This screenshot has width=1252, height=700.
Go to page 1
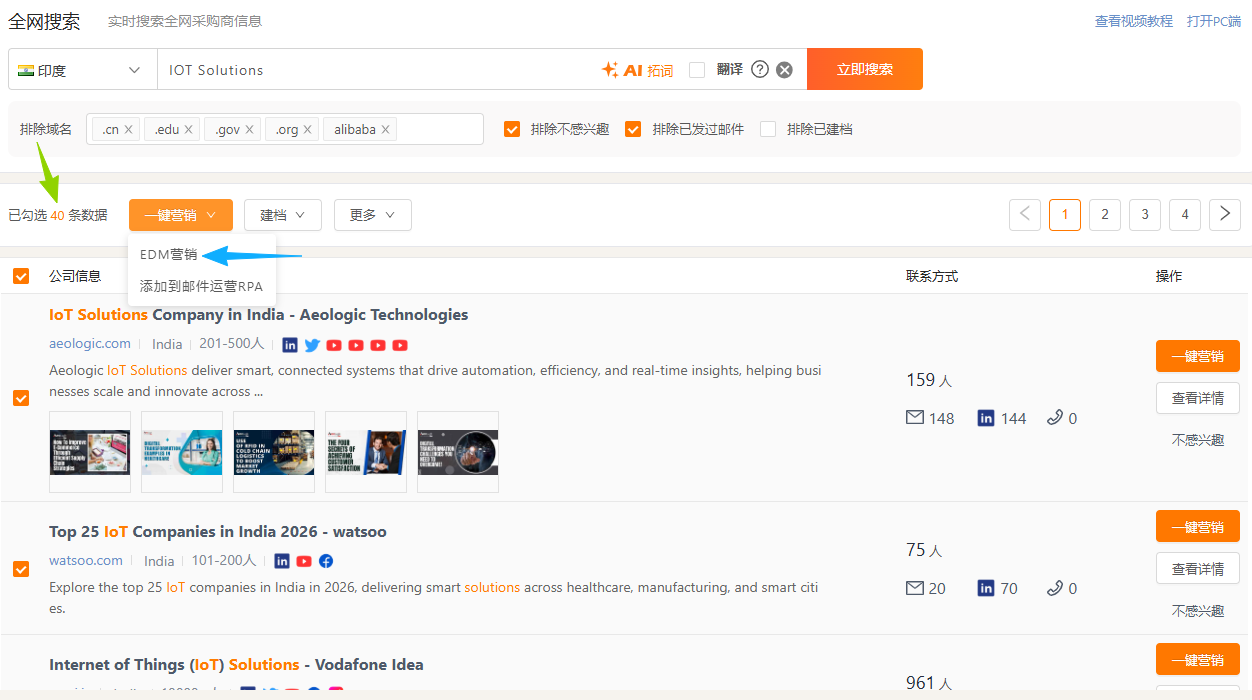pos(1065,215)
